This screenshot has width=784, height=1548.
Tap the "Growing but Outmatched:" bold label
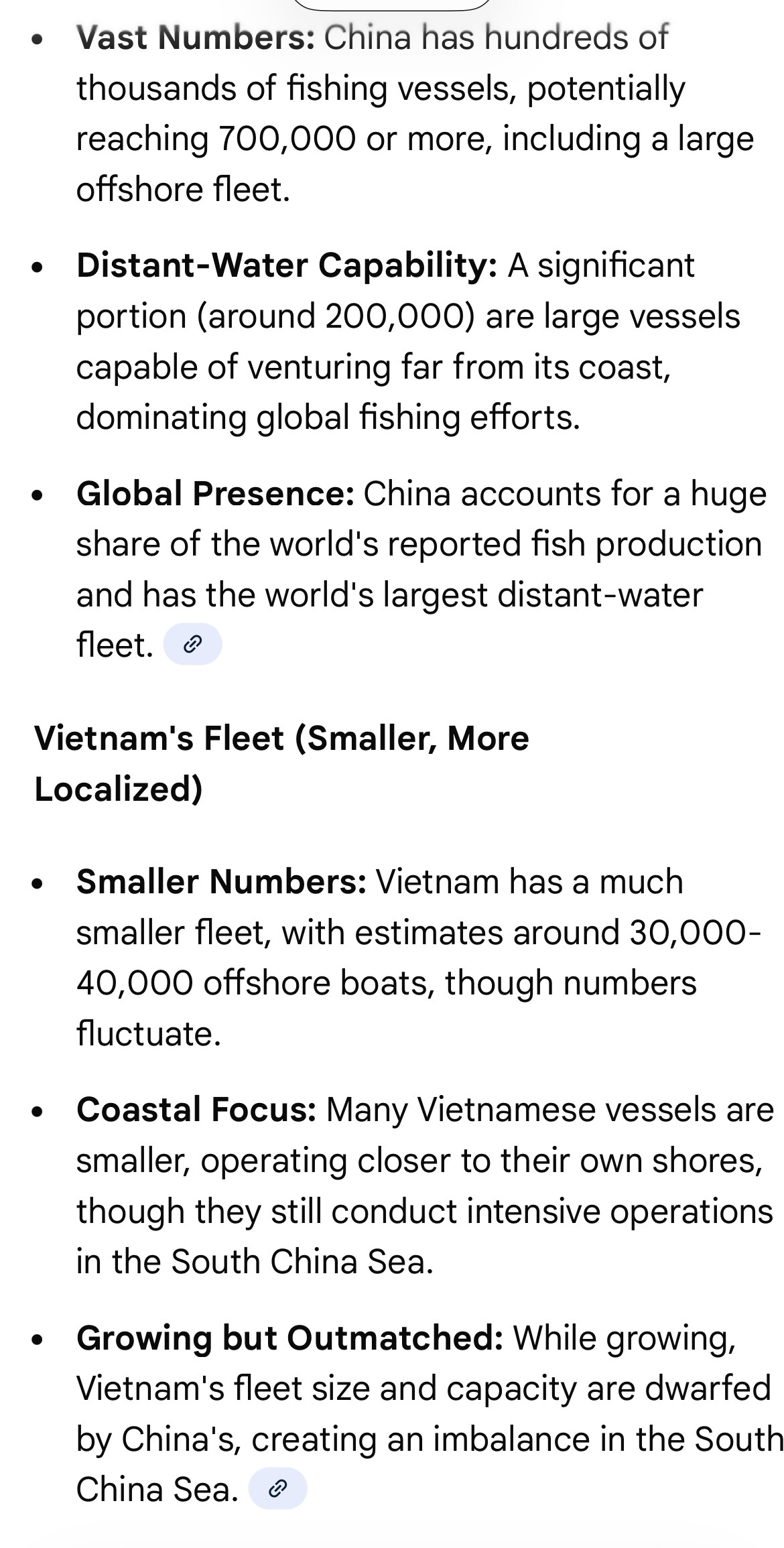pos(290,1337)
